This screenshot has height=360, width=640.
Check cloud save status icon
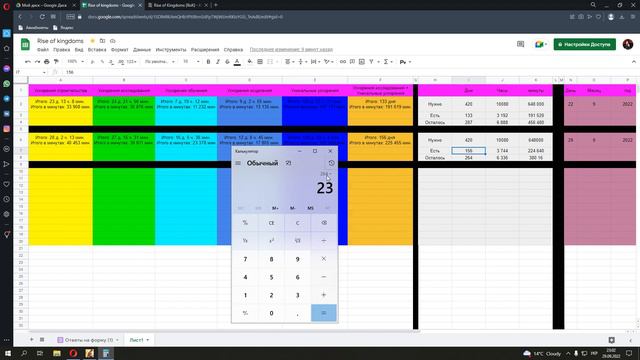point(113,41)
